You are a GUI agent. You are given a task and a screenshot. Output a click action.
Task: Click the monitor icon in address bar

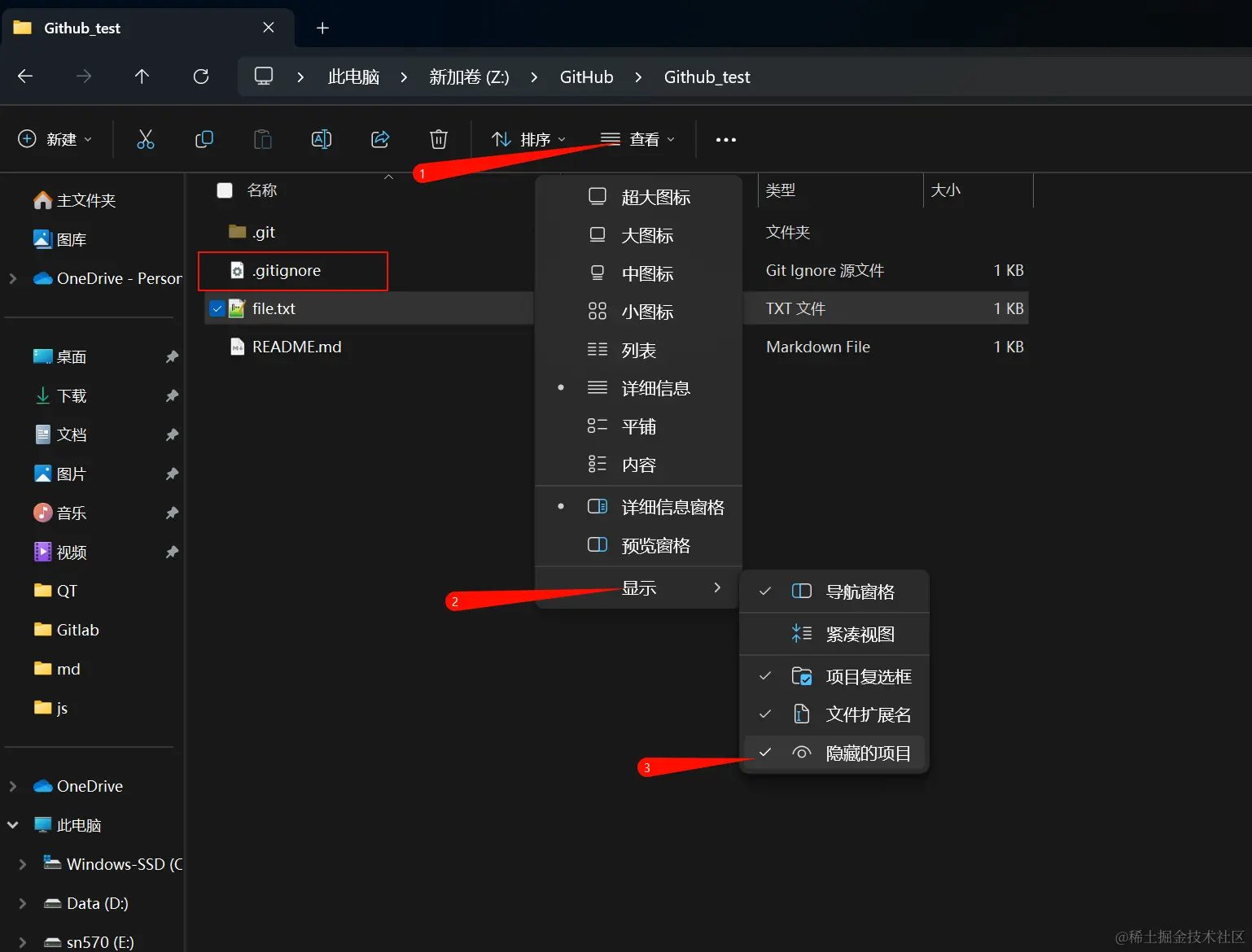click(x=264, y=76)
